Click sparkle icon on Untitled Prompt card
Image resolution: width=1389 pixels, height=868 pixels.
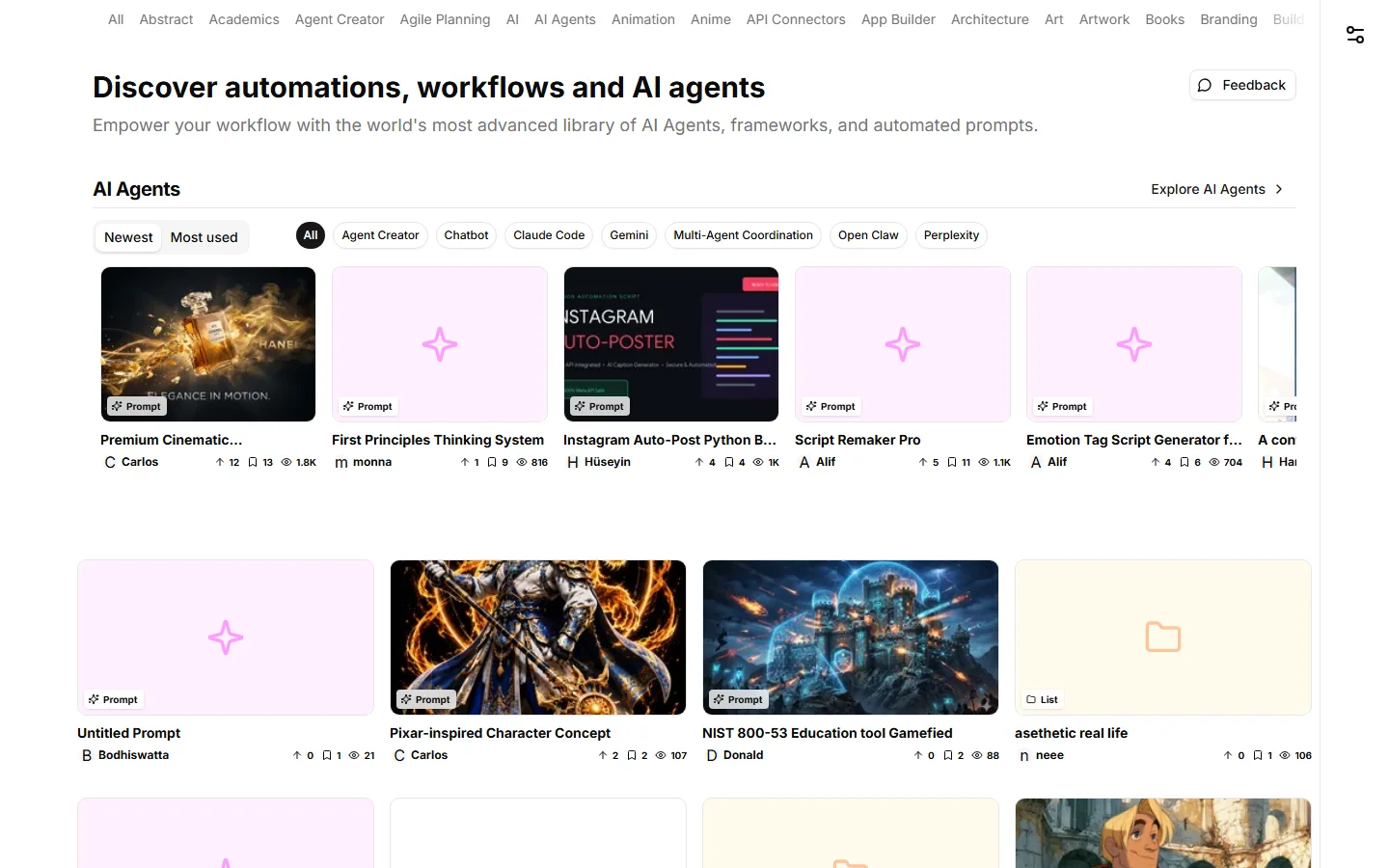226,637
